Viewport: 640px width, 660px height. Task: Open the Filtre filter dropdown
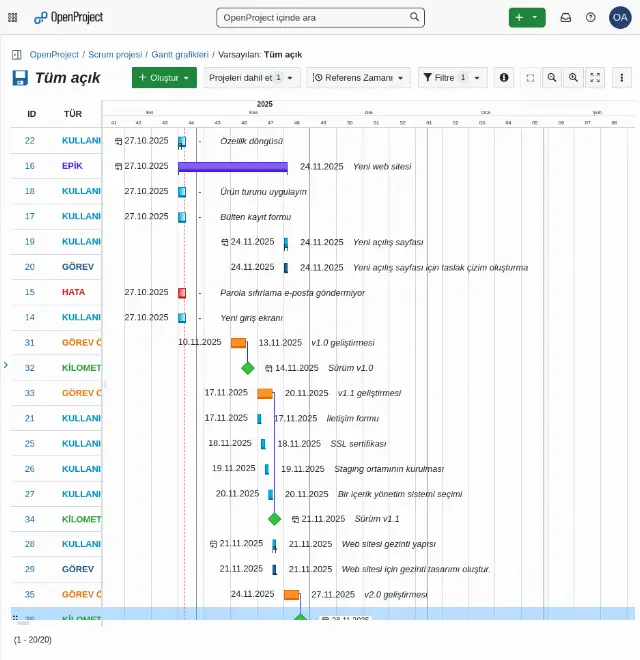(453, 77)
